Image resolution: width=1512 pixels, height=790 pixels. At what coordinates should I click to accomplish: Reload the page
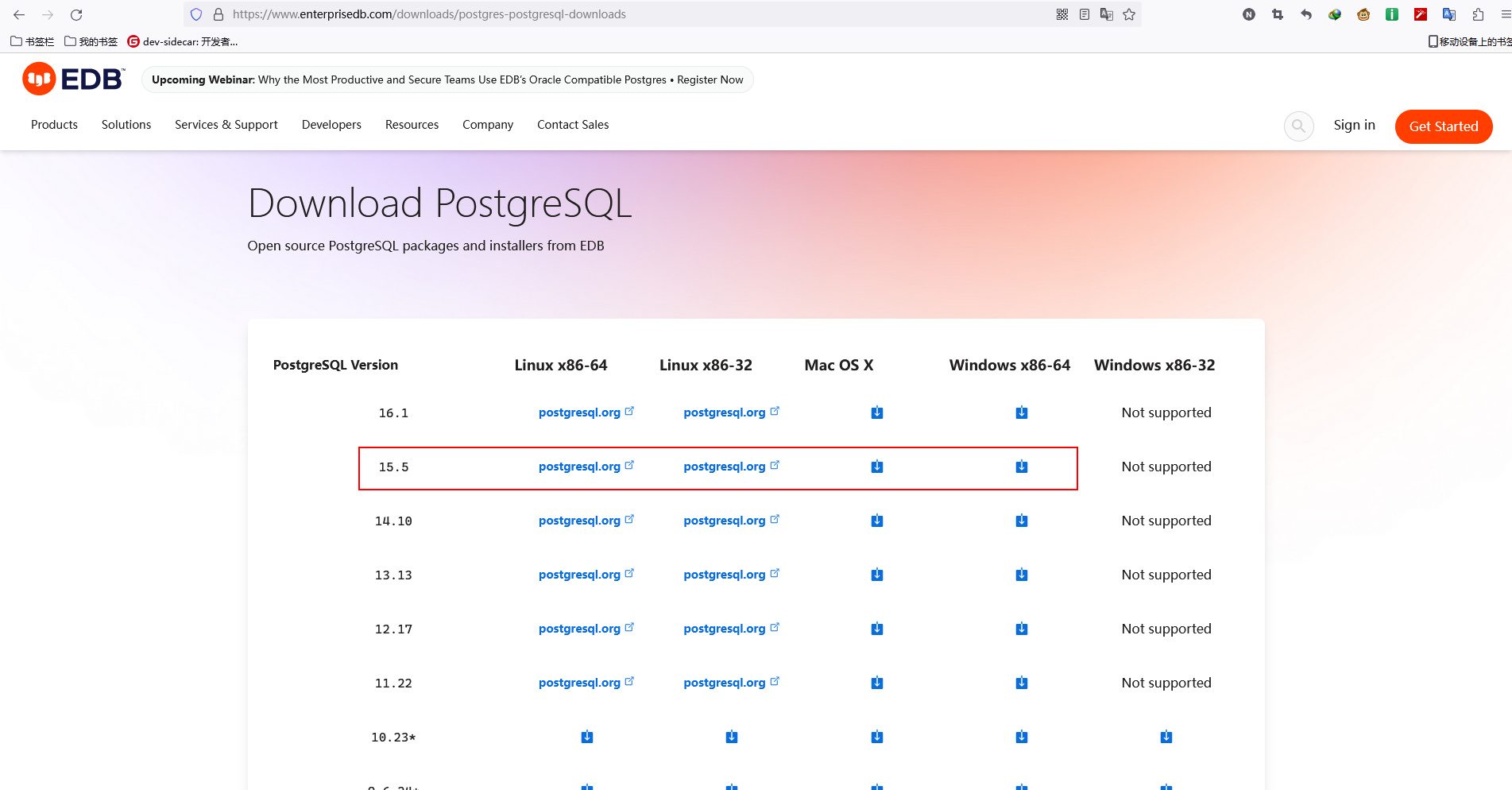coord(76,14)
